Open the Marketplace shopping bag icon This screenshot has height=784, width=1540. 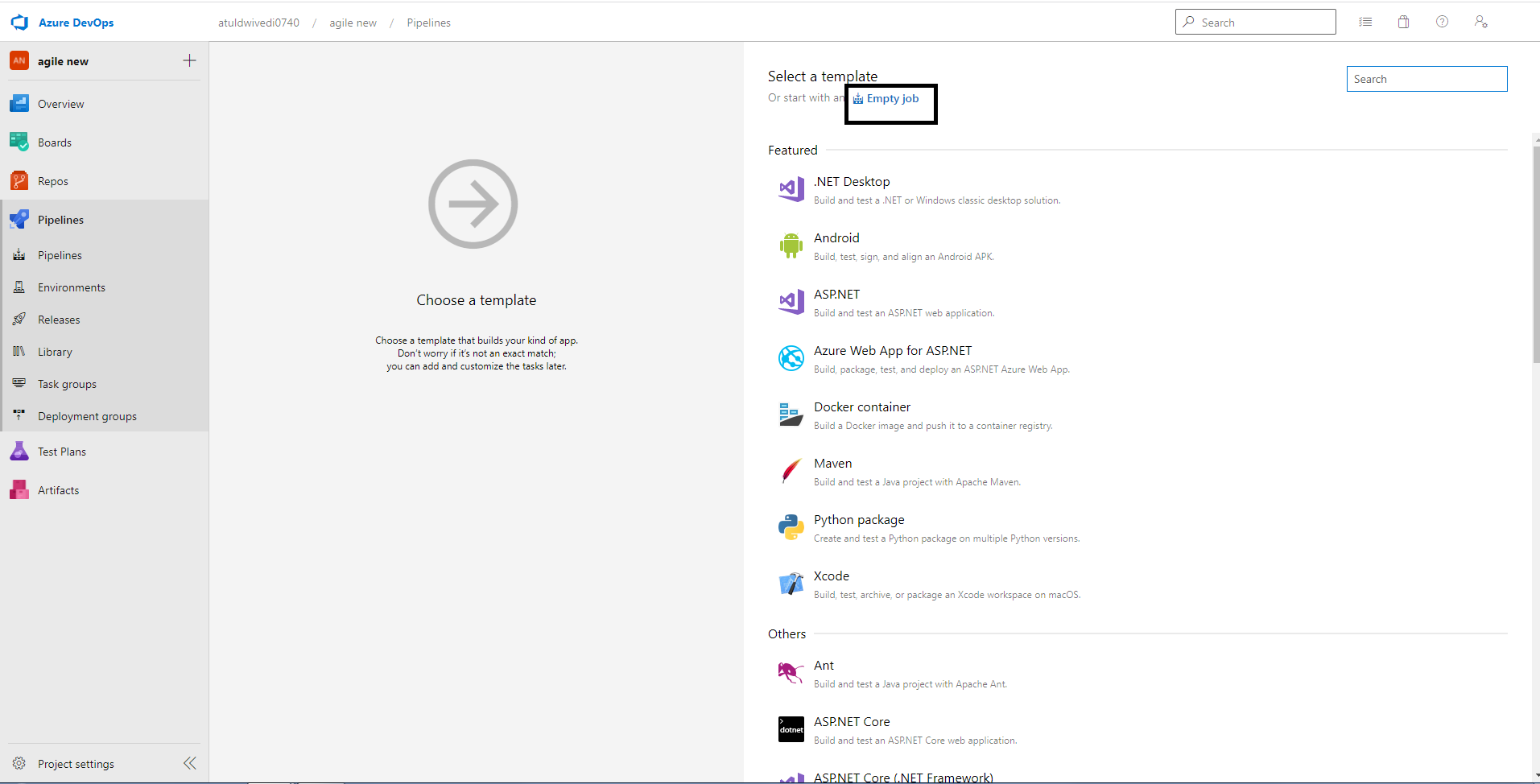coord(1403,22)
